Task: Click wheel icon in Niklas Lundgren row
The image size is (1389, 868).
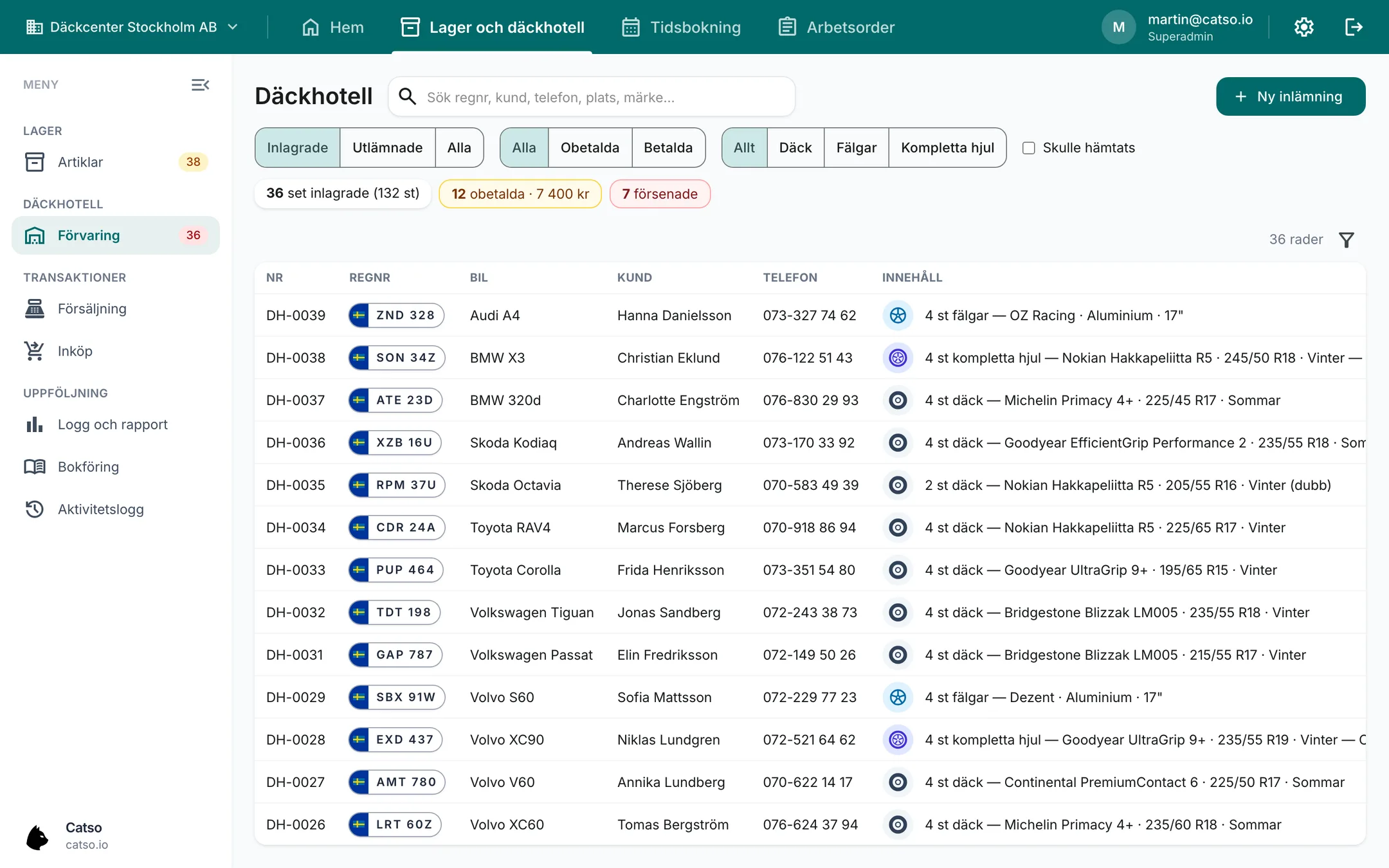Action: coord(898,739)
